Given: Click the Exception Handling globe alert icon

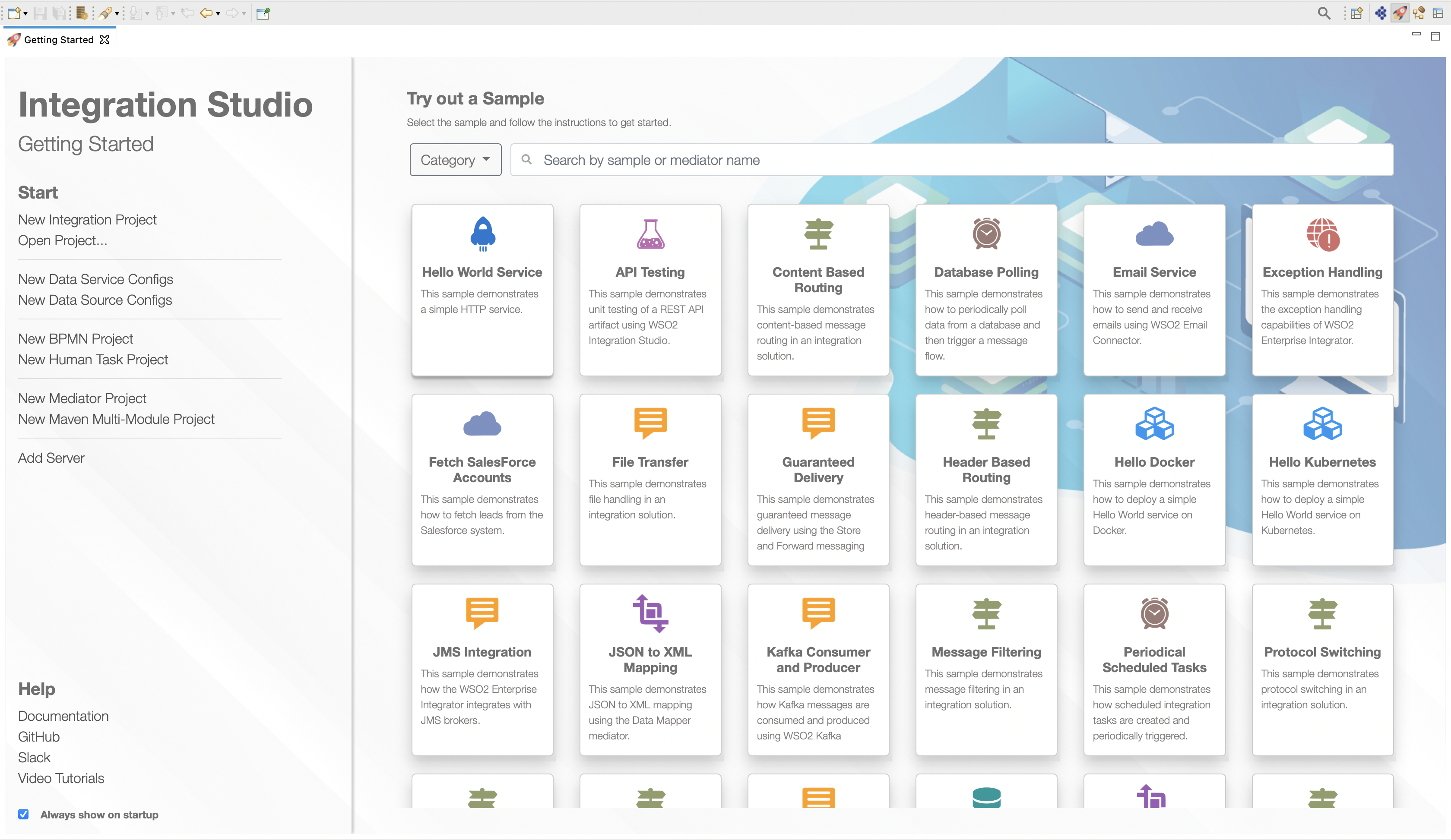Looking at the screenshot, I should click(x=1323, y=234).
